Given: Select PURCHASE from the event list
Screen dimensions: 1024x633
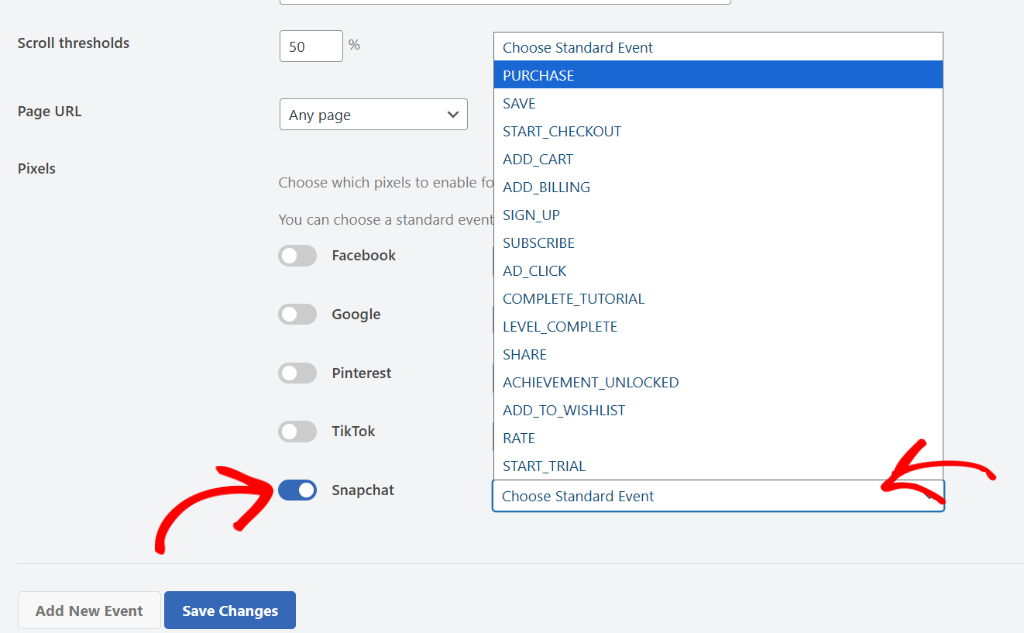Looking at the screenshot, I should (x=538, y=76).
